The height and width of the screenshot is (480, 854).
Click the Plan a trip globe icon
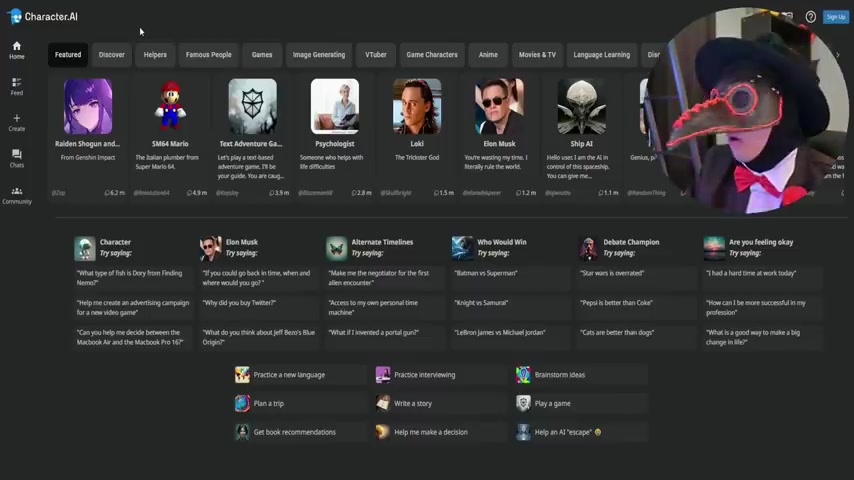pyautogui.click(x=242, y=403)
